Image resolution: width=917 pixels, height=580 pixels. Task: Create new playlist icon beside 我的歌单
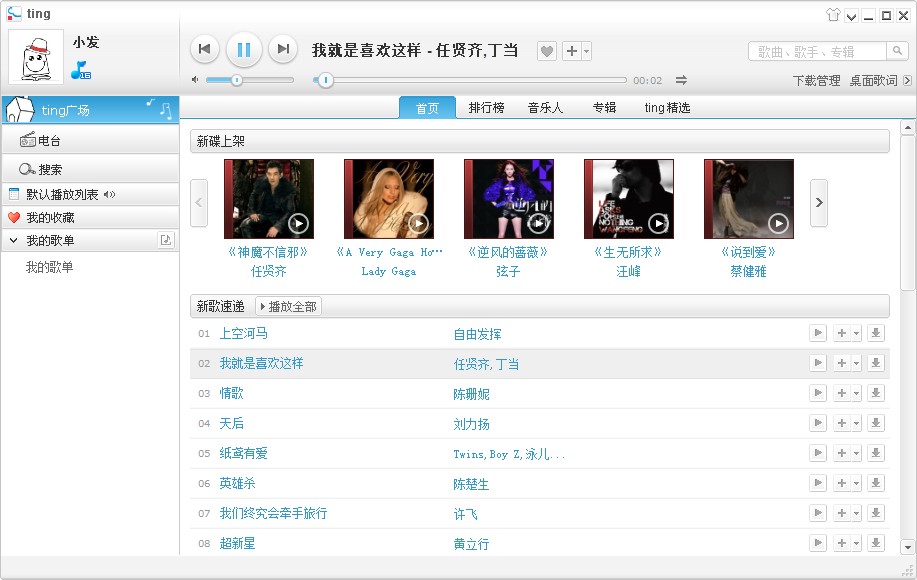pos(166,240)
